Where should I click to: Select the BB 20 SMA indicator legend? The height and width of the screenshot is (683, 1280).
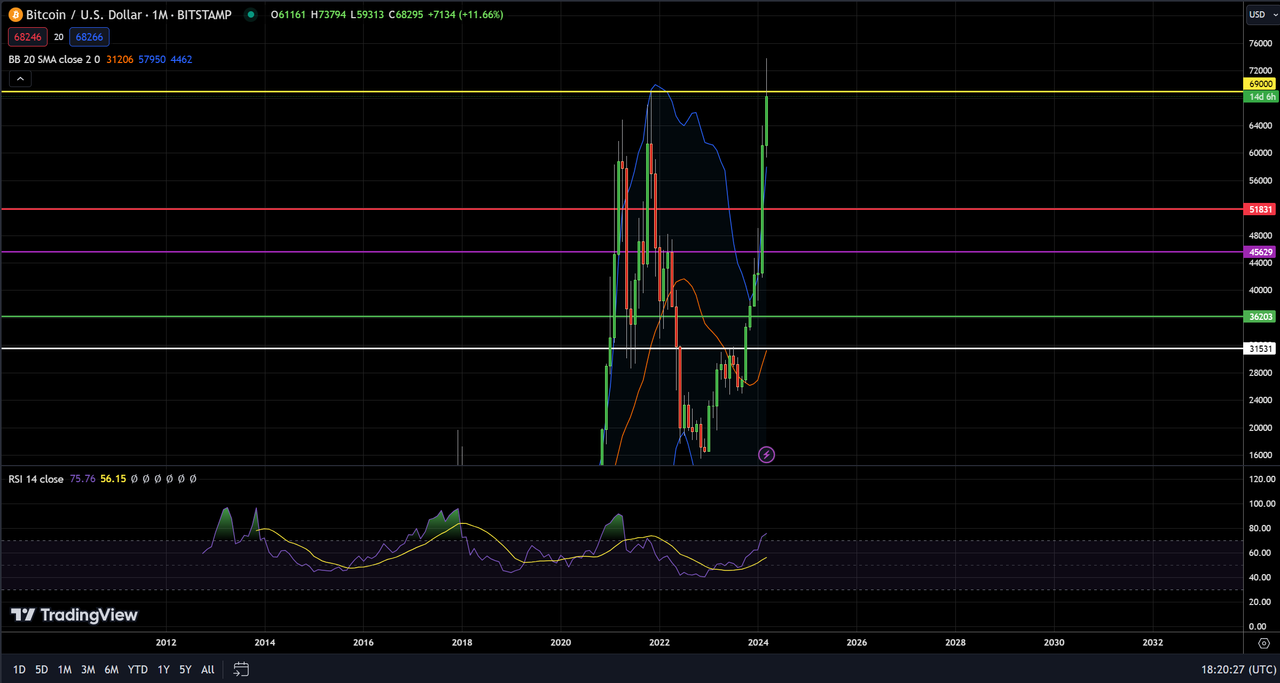click(x=54, y=60)
